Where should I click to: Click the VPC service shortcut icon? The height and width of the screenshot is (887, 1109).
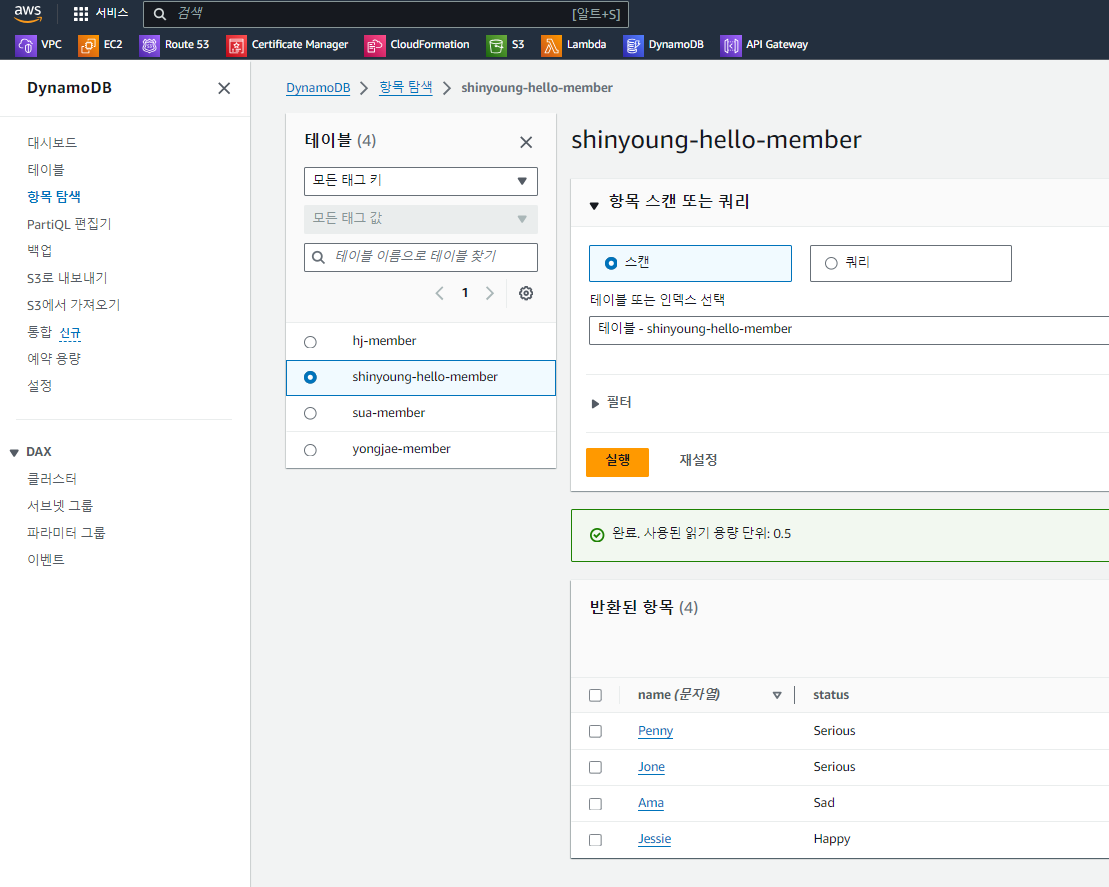point(25,45)
